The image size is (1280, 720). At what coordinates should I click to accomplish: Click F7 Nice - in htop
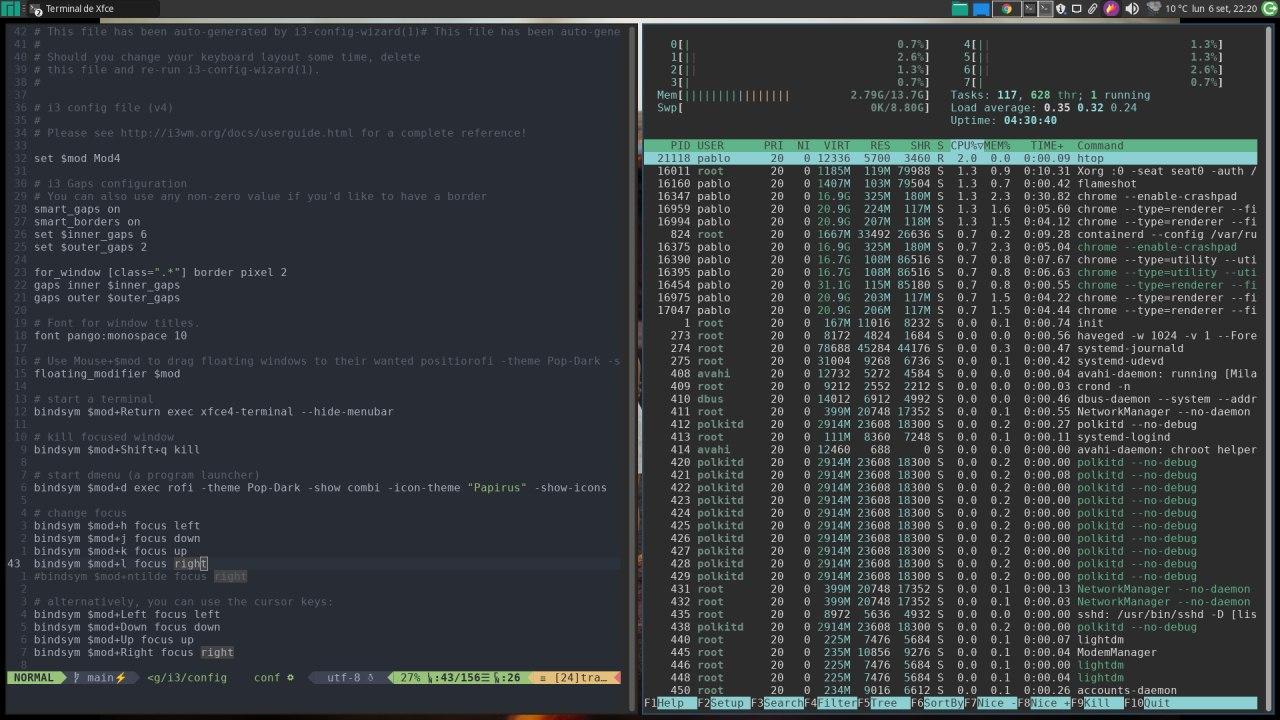coord(990,703)
